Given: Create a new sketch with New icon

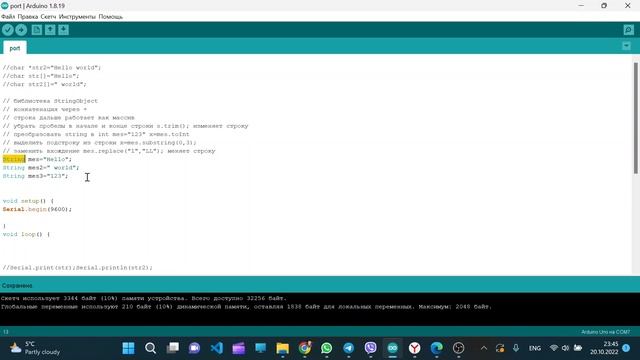Looking at the screenshot, I should [x=37, y=30].
